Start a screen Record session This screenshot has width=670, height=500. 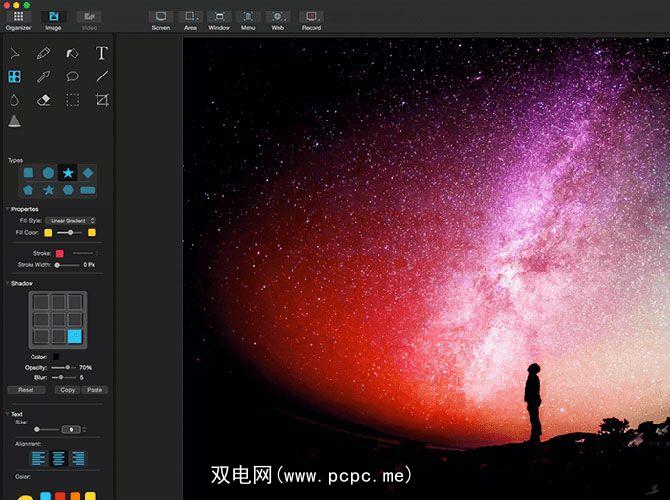[x=311, y=21]
